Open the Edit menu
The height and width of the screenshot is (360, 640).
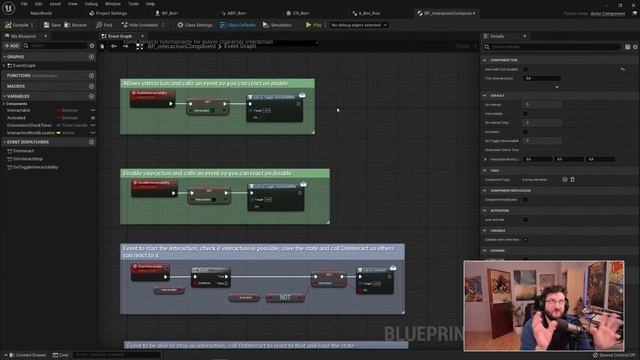coord(38,4)
